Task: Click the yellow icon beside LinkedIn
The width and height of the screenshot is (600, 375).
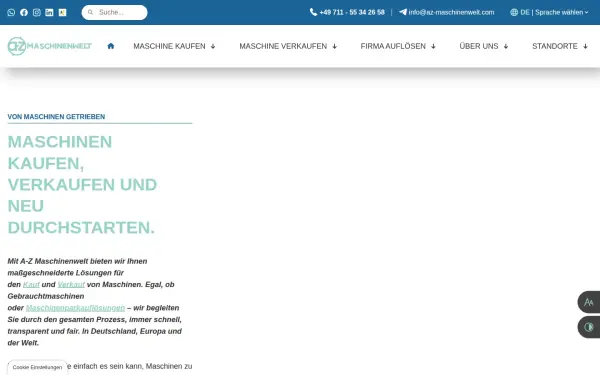Action: (x=62, y=12)
